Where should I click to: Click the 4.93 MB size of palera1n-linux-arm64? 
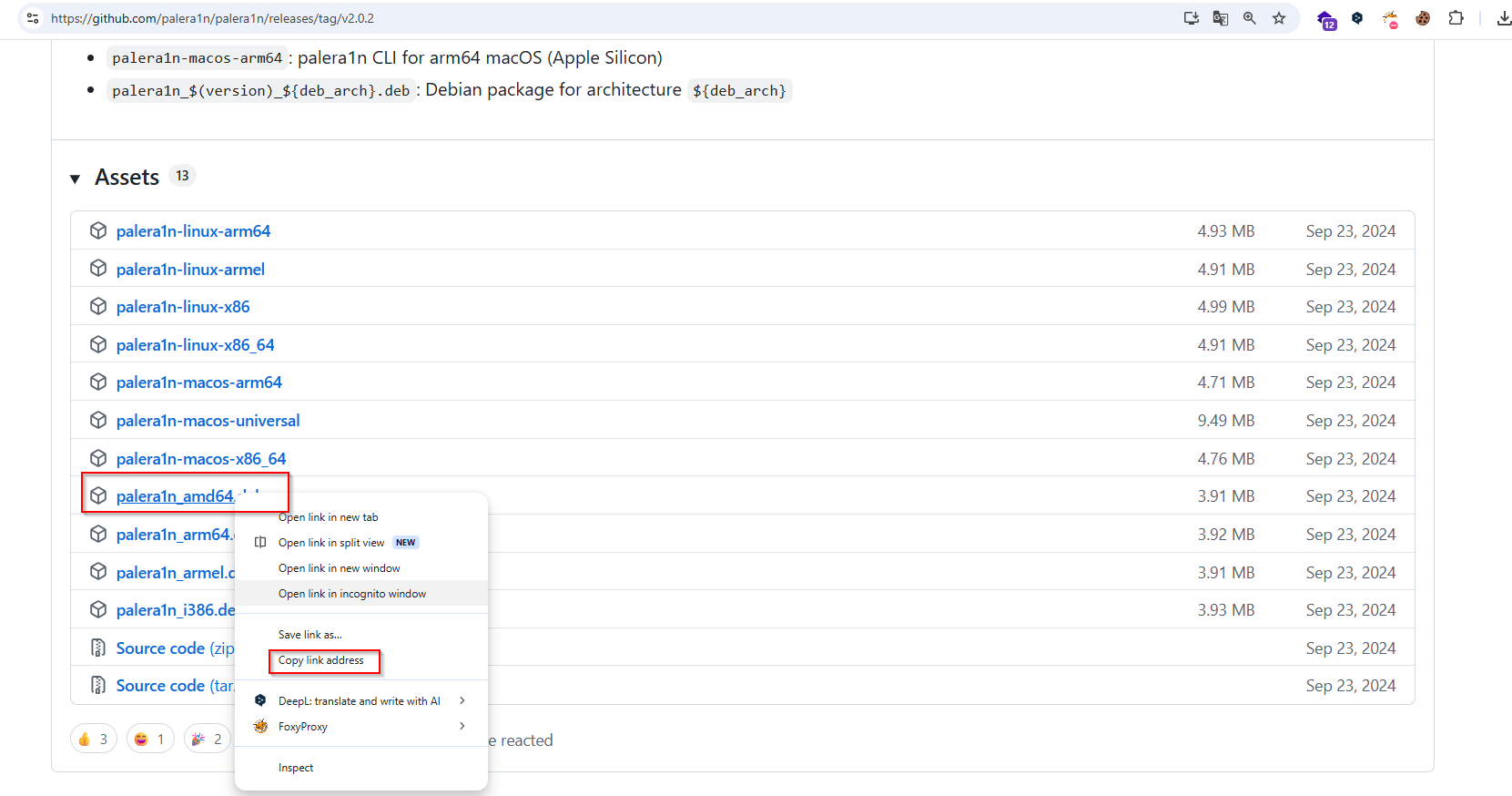point(1225,231)
